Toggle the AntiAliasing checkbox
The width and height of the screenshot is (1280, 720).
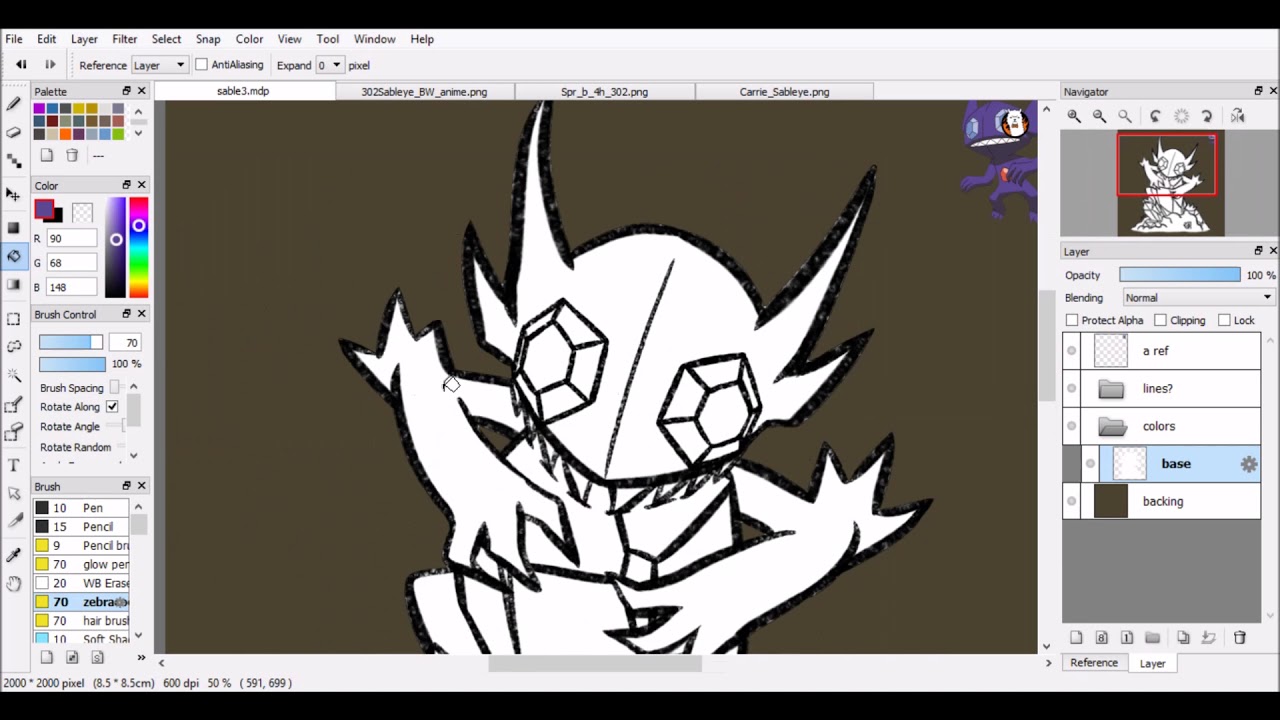click(x=201, y=64)
